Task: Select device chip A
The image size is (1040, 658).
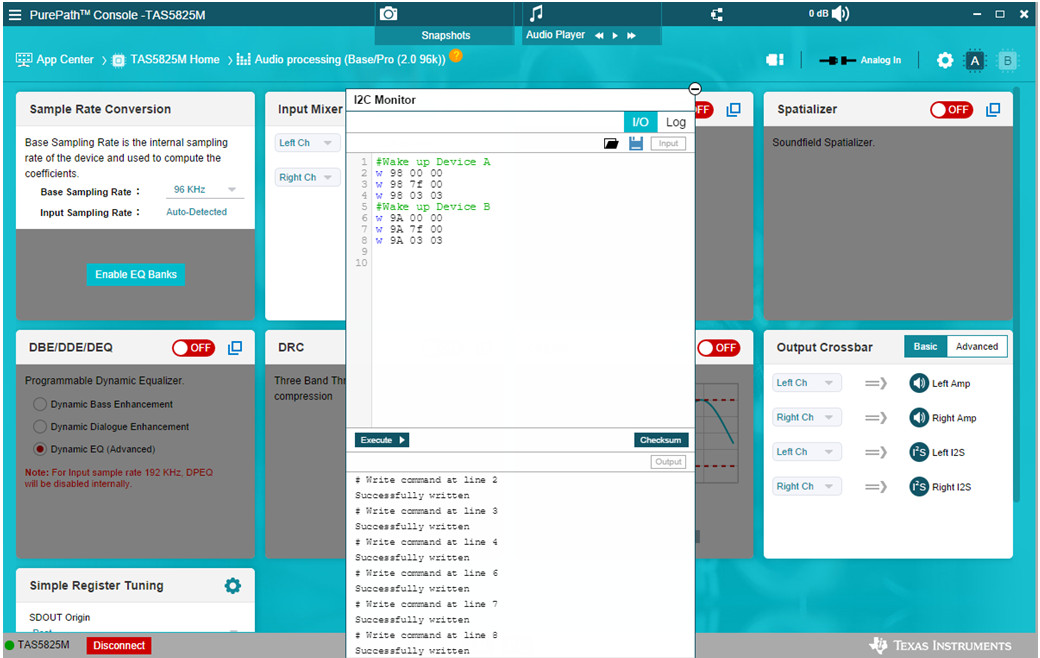Action: [974, 61]
